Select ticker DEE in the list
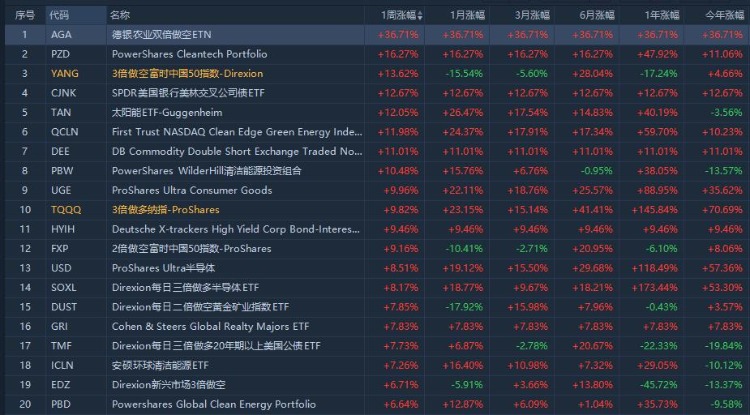Screen dimensions: 750x415 tap(60, 151)
